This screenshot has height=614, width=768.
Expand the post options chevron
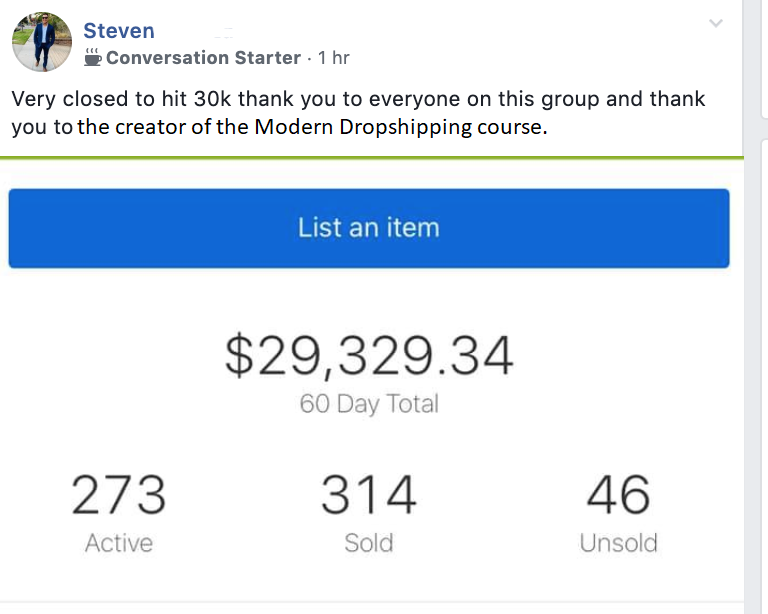pos(716,24)
